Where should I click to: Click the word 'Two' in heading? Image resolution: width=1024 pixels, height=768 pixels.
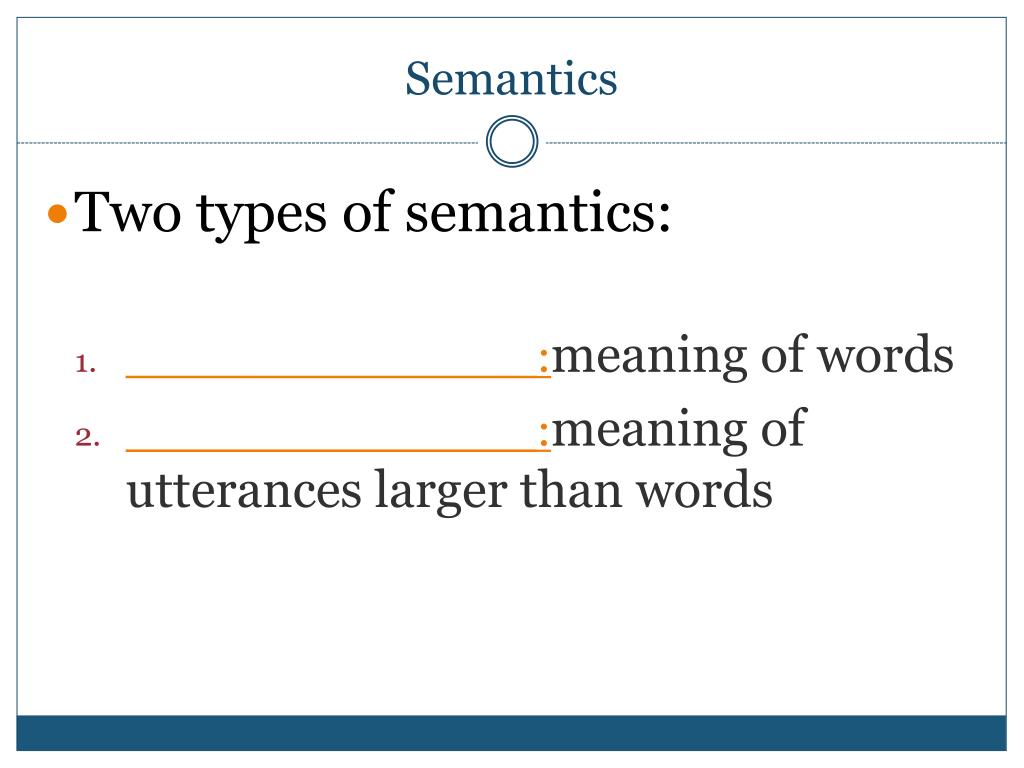coord(127,212)
